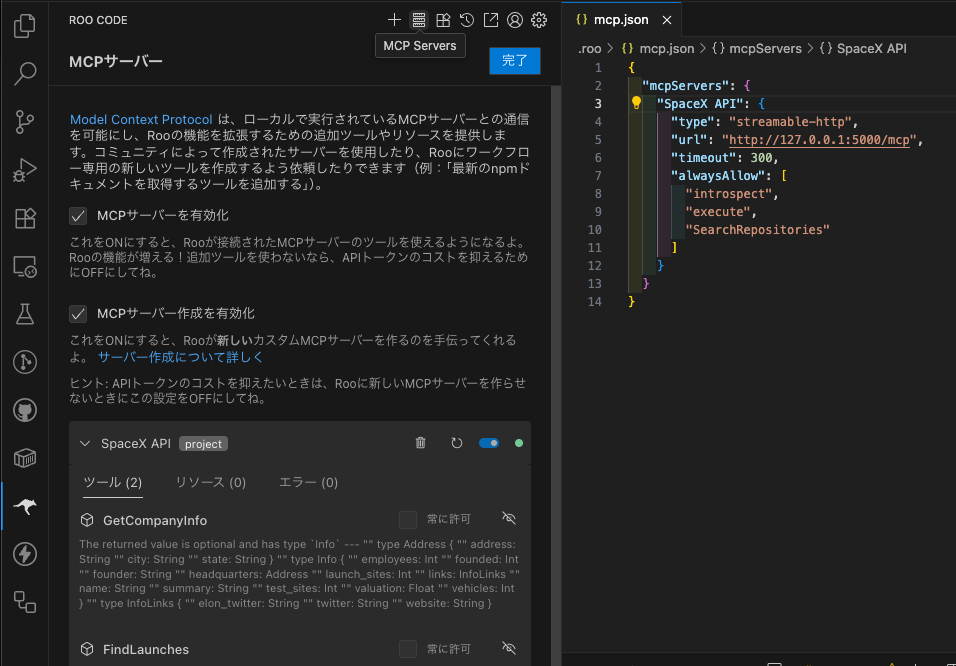Start a new task with plus icon
The height and width of the screenshot is (666, 956).
click(394, 20)
